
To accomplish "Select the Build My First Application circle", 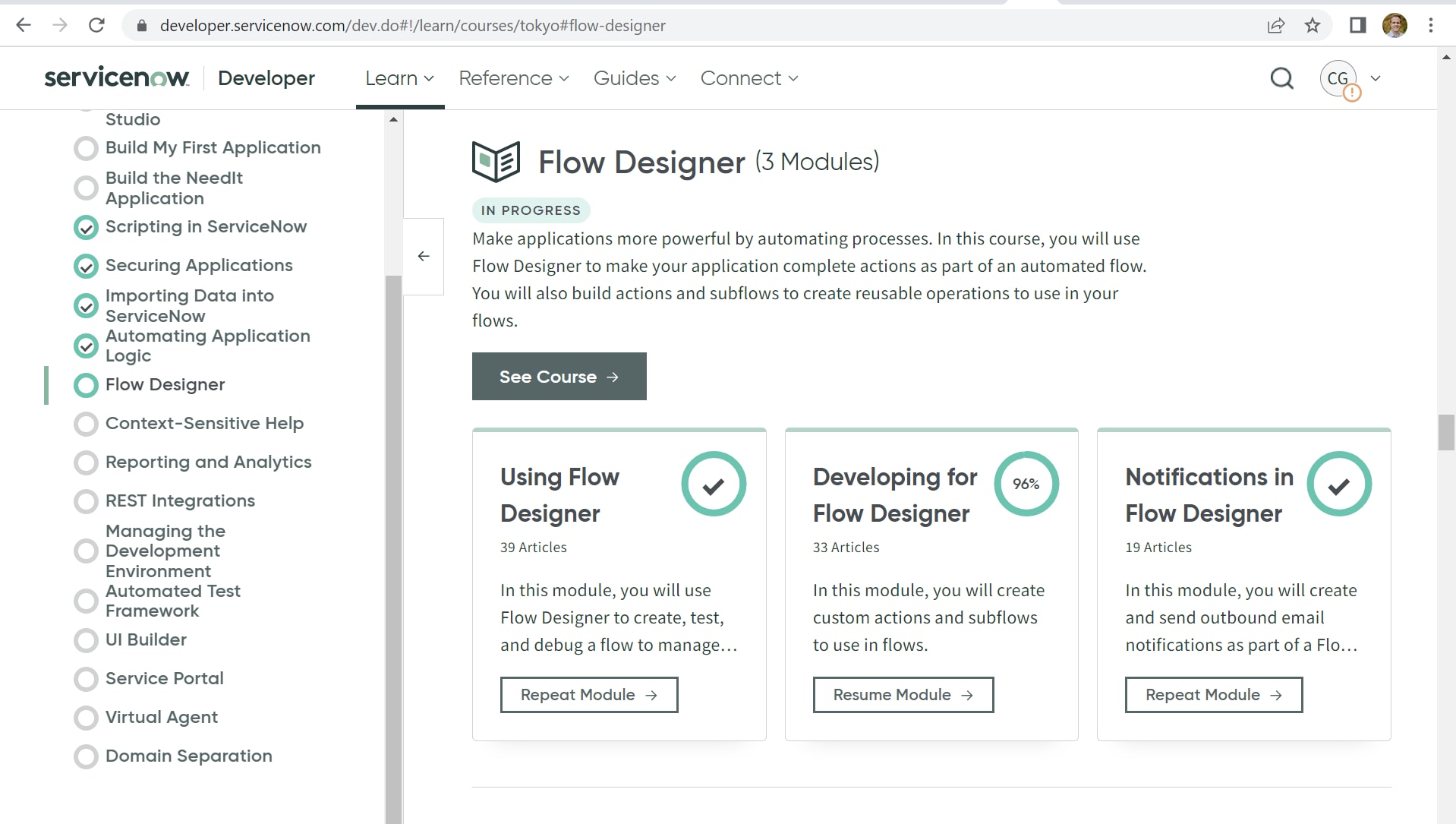I will coord(86,148).
